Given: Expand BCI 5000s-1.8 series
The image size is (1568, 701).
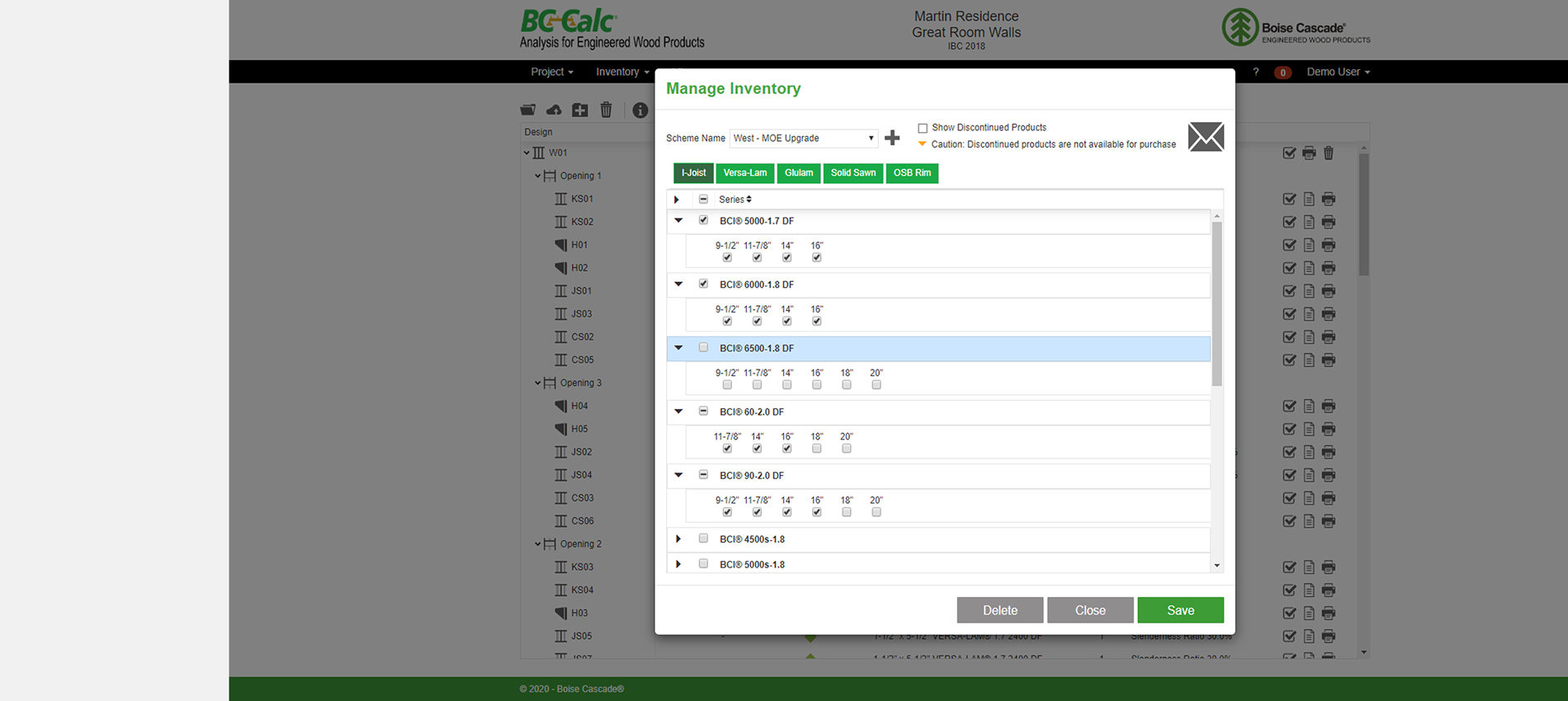Looking at the screenshot, I should pos(678,564).
